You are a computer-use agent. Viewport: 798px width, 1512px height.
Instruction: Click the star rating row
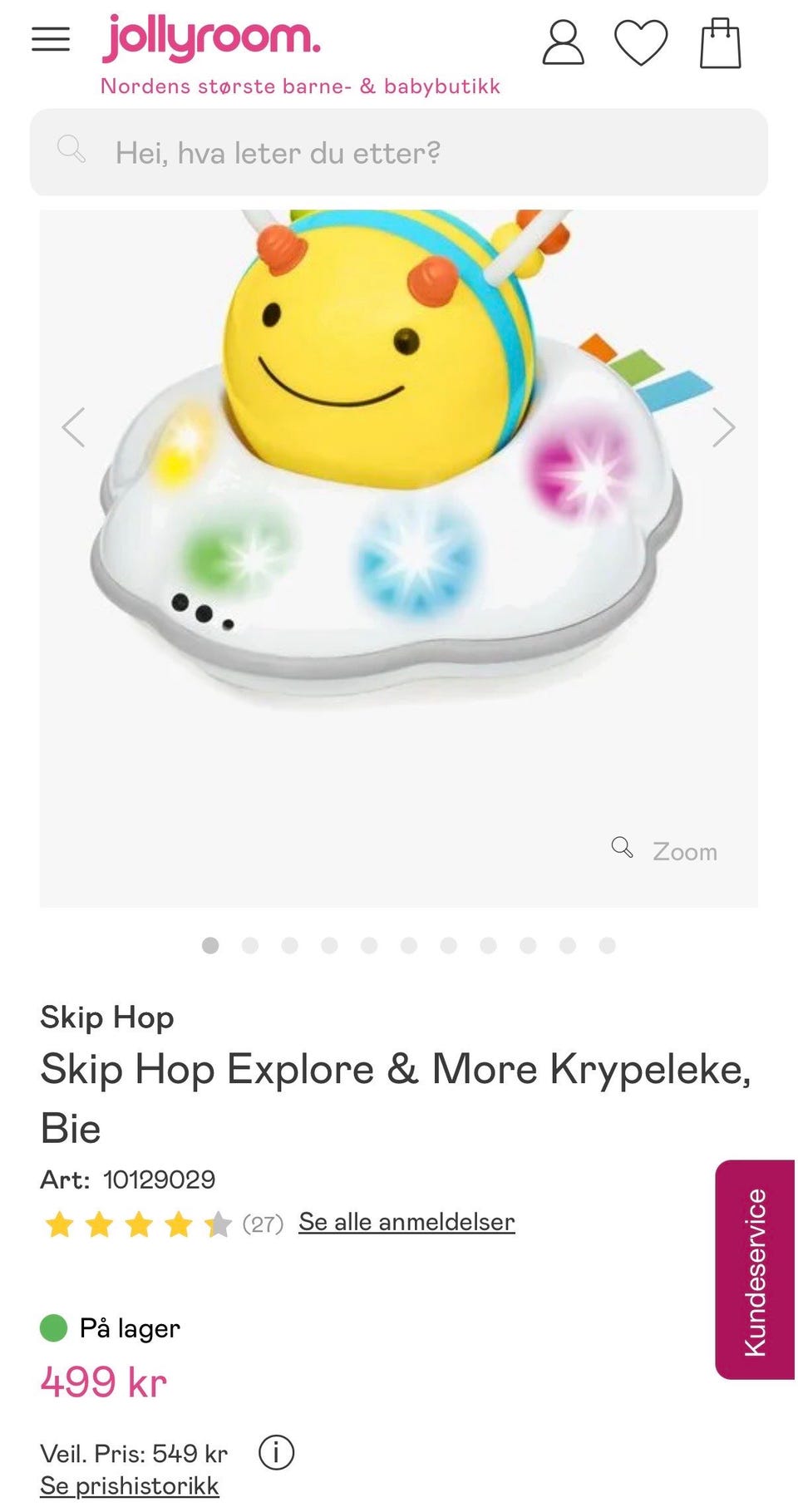(x=138, y=1224)
